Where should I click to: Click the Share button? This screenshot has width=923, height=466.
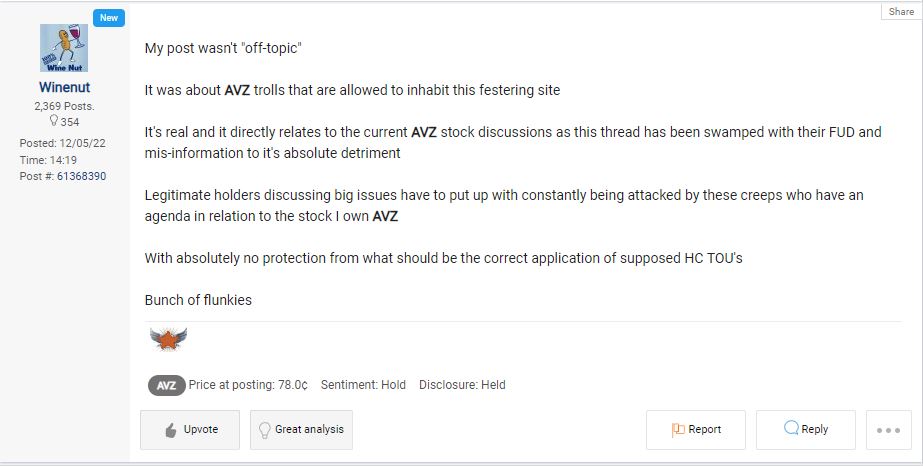(901, 11)
